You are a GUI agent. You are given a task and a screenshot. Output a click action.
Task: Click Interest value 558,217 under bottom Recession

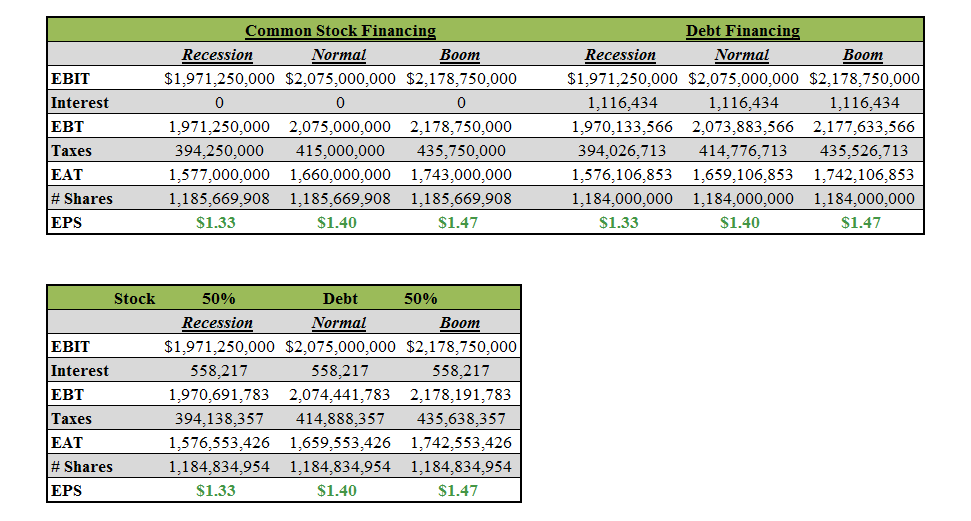pyautogui.click(x=217, y=371)
